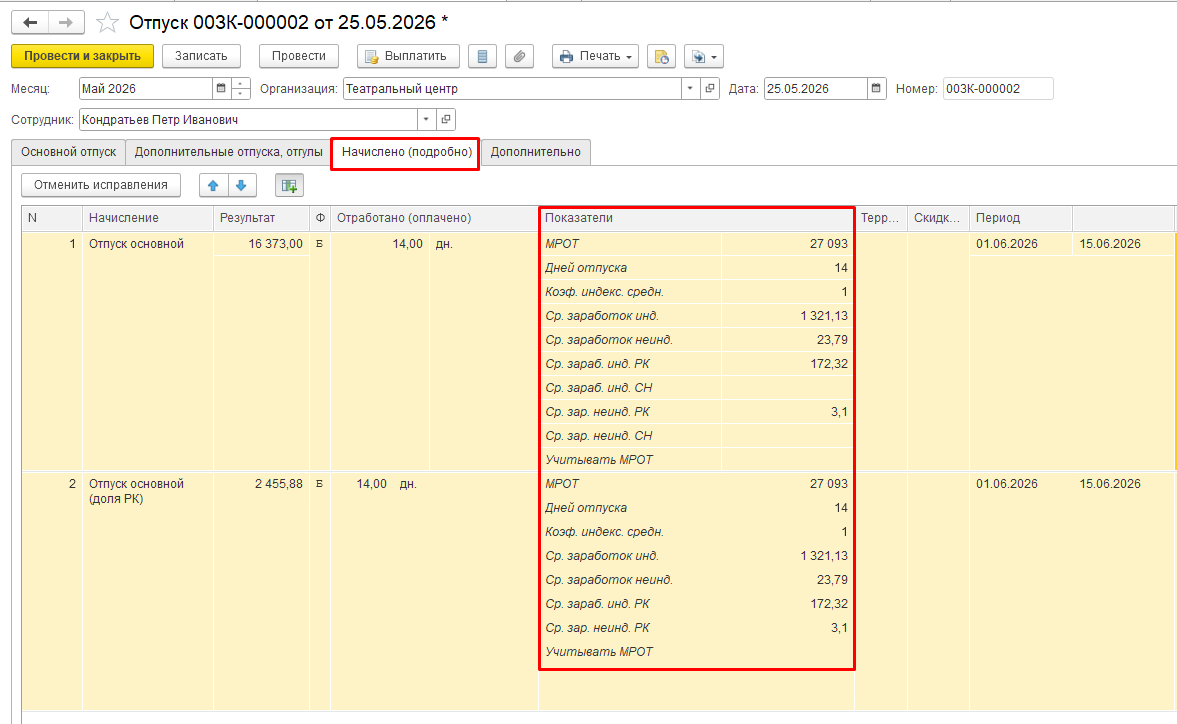This screenshot has height=724, width=1177.
Task: Open the Дополнительно tab
Action: [x=535, y=152]
